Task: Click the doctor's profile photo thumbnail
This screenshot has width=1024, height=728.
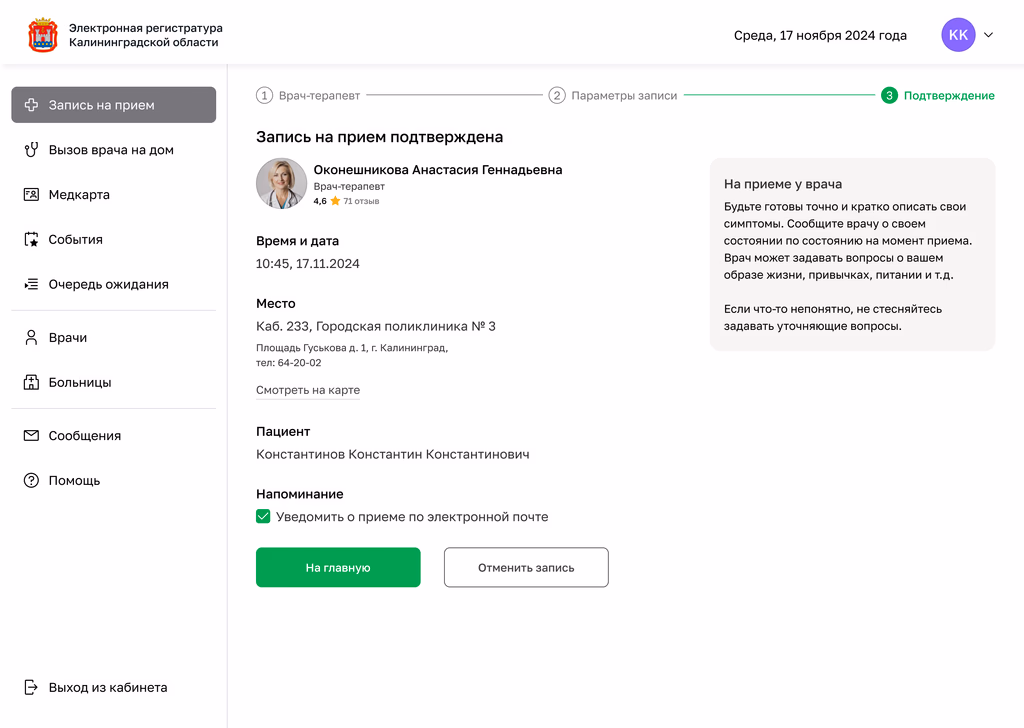Action: [281, 184]
